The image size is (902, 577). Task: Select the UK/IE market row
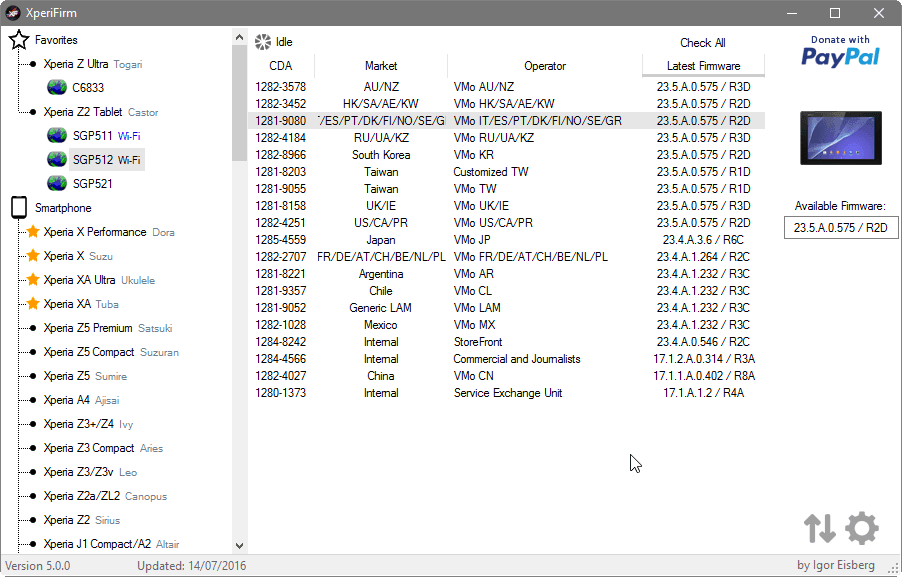pos(506,205)
